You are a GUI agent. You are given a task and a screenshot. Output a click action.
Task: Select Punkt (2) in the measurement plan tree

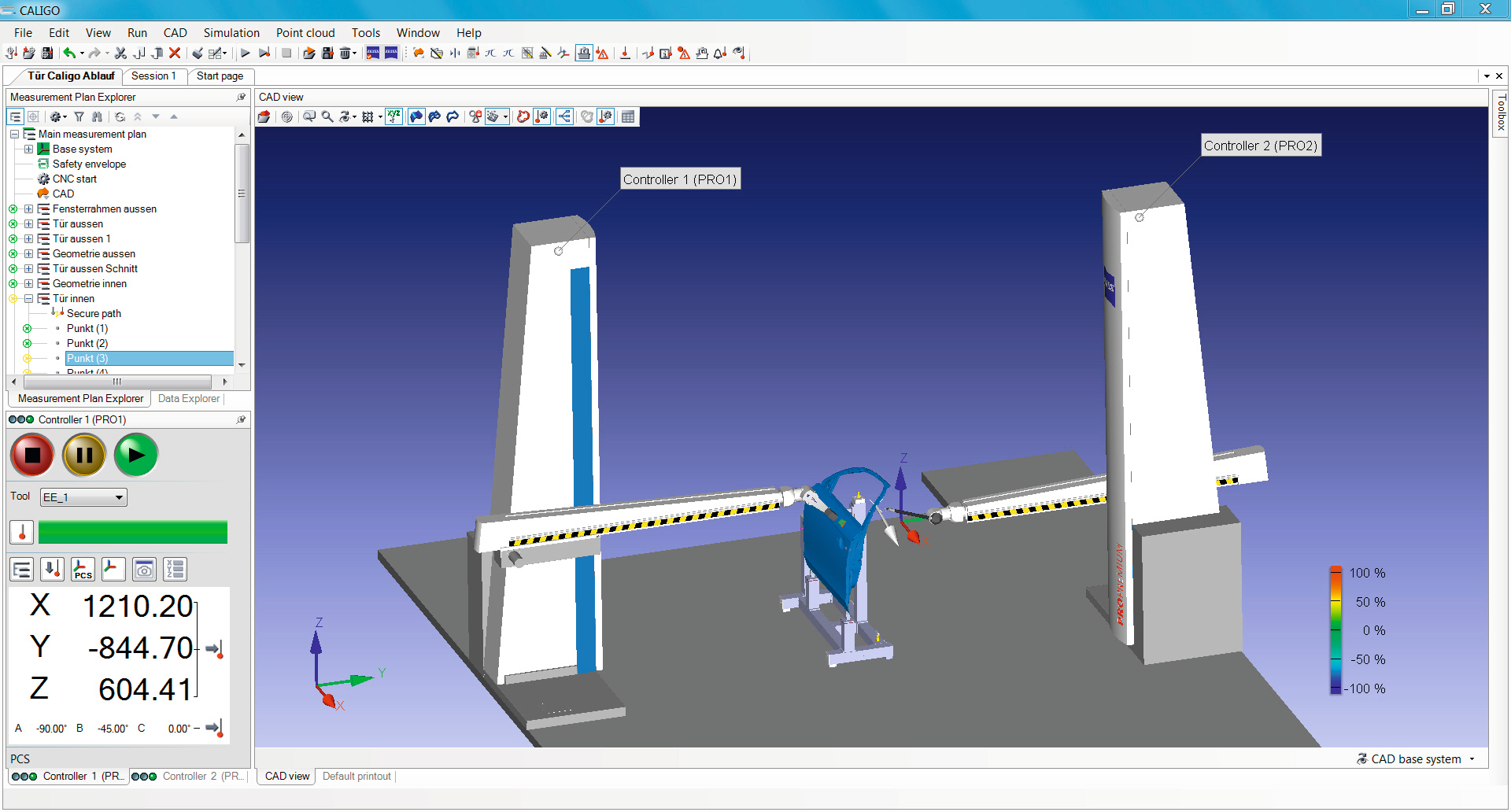[x=87, y=344]
